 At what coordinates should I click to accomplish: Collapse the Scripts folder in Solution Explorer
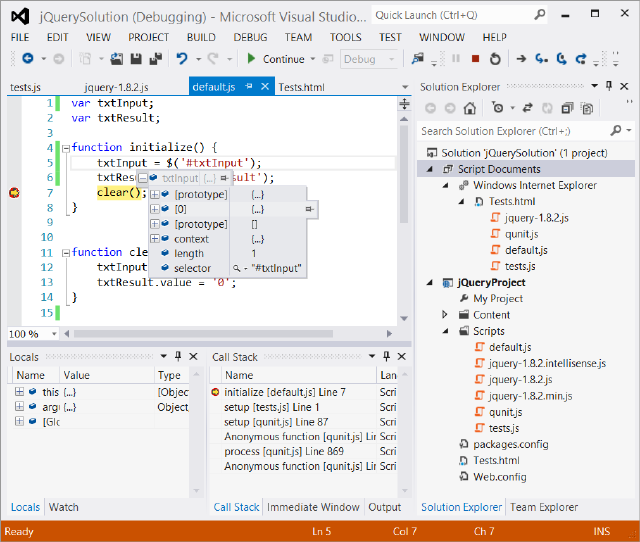pyautogui.click(x=445, y=331)
